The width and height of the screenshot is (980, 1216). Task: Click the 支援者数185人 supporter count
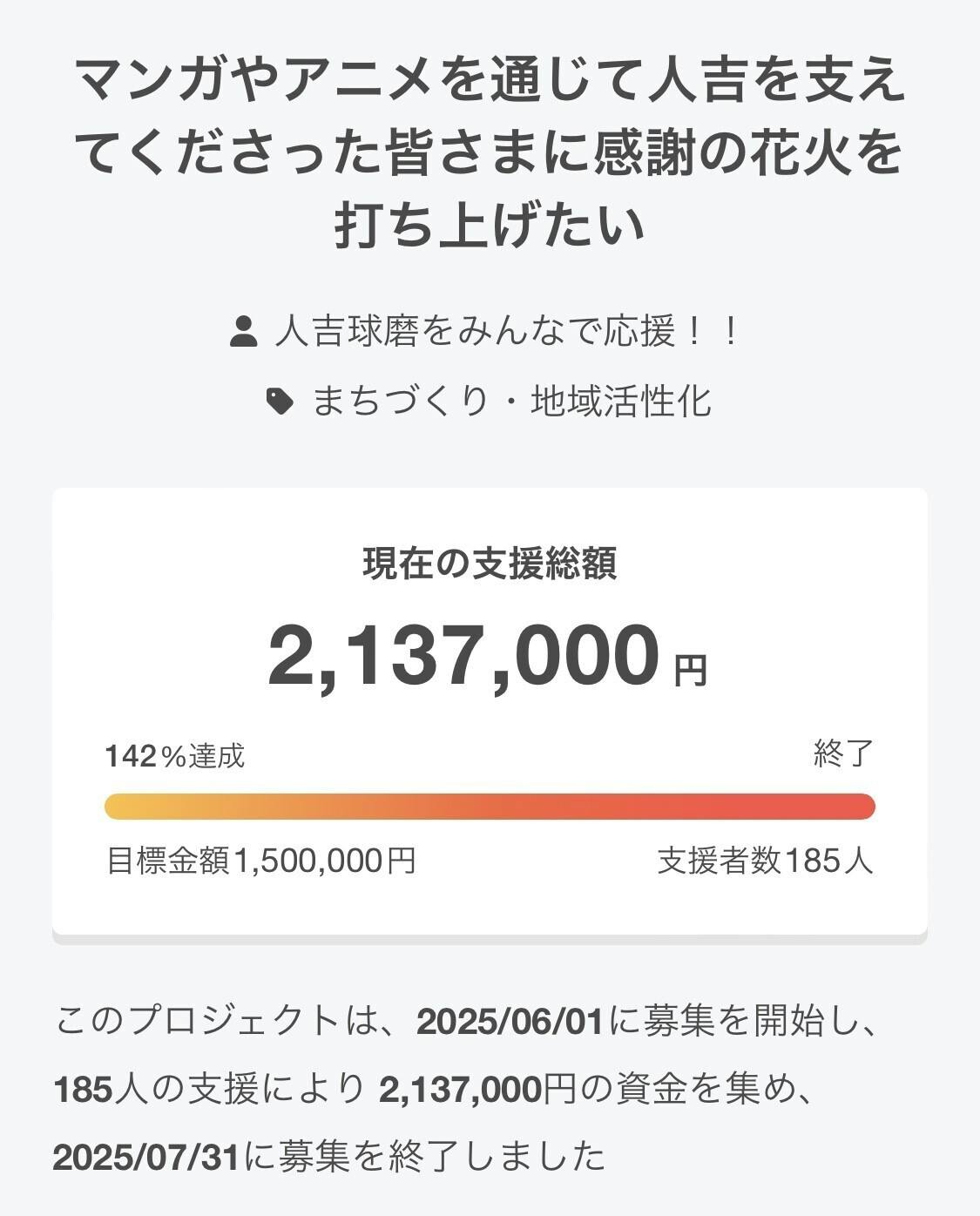point(765,861)
